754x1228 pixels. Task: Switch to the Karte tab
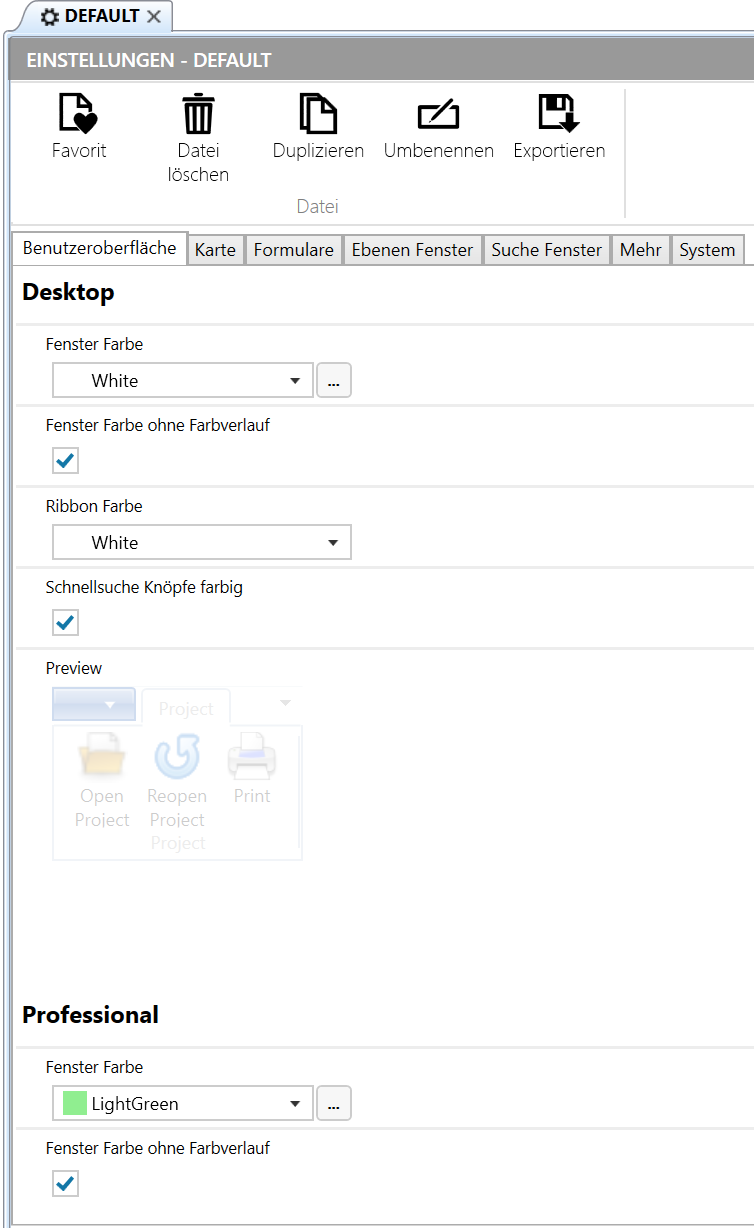tap(215, 250)
